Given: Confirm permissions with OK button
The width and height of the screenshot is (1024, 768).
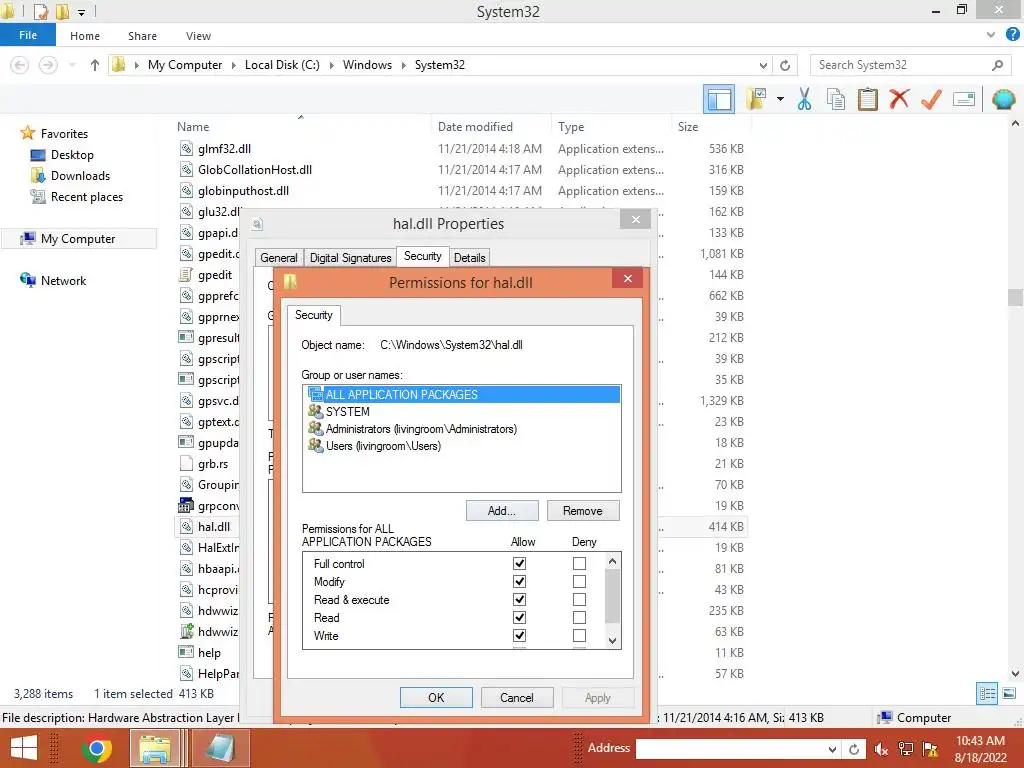Looking at the screenshot, I should click(x=436, y=697).
